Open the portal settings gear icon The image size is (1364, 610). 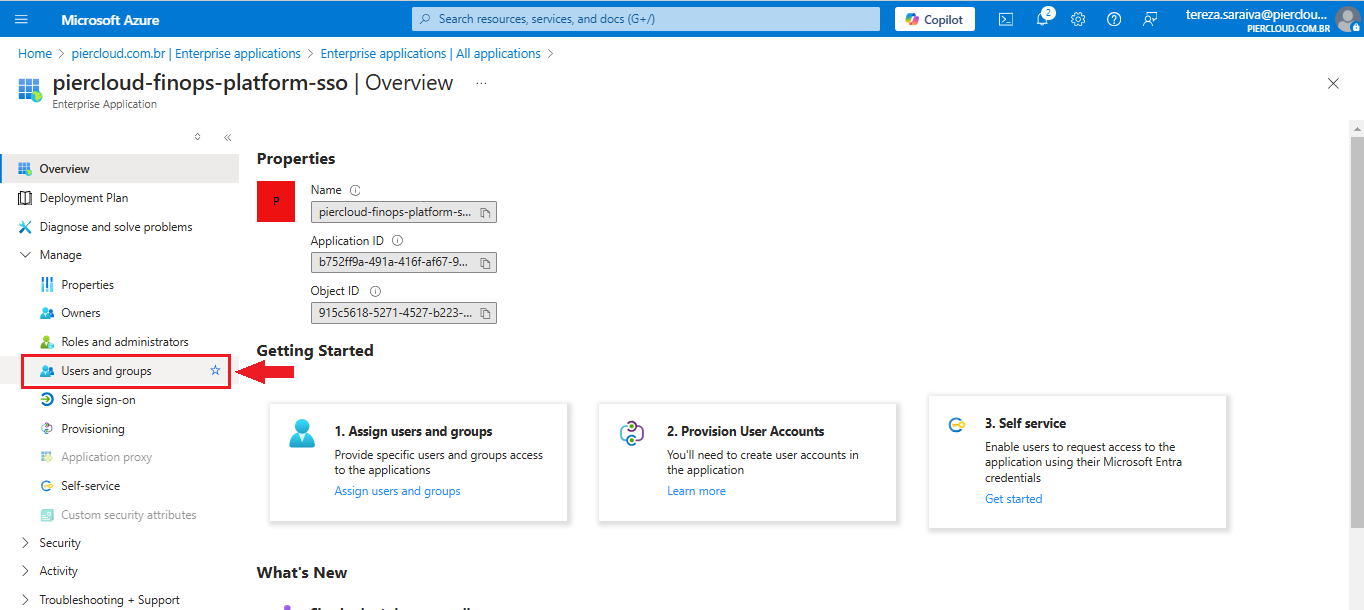[1078, 19]
